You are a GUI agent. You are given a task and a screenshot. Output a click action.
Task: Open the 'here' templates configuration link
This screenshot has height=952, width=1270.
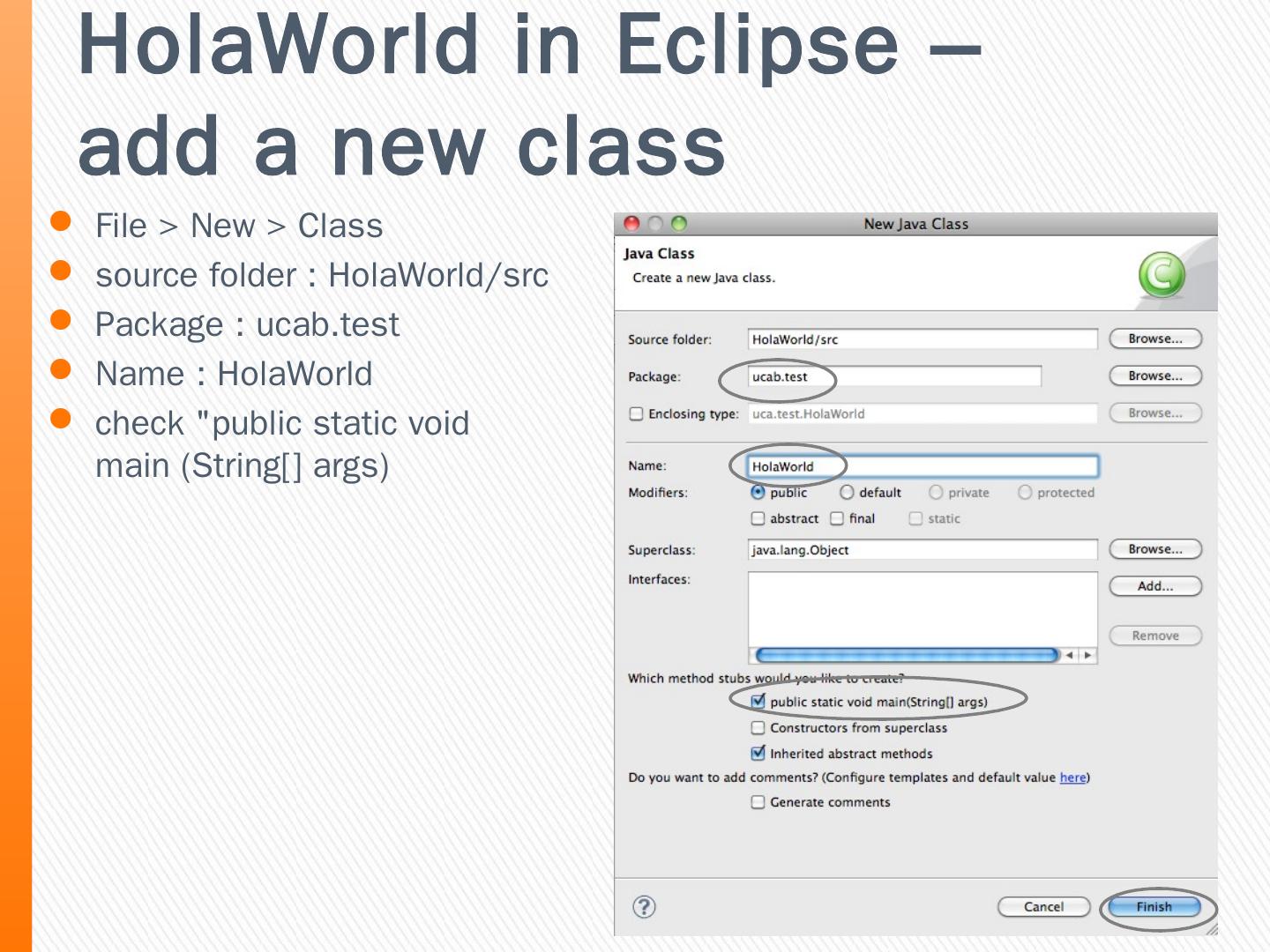(1072, 777)
